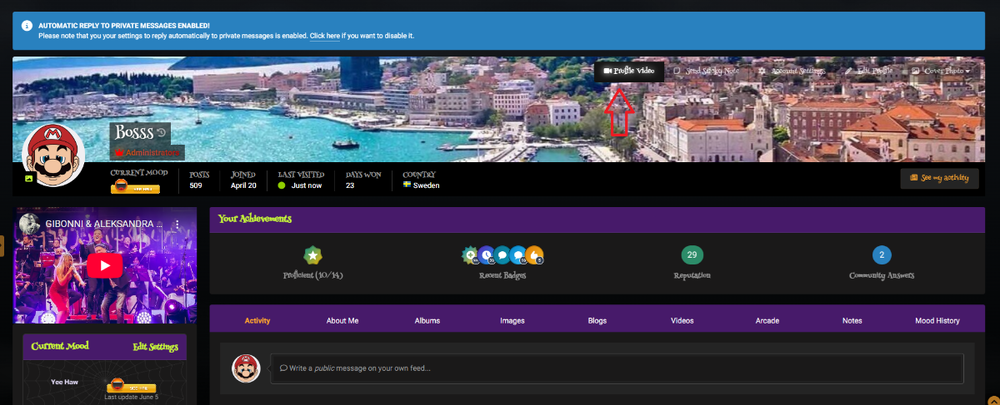Open the Albums tab

tap(427, 321)
